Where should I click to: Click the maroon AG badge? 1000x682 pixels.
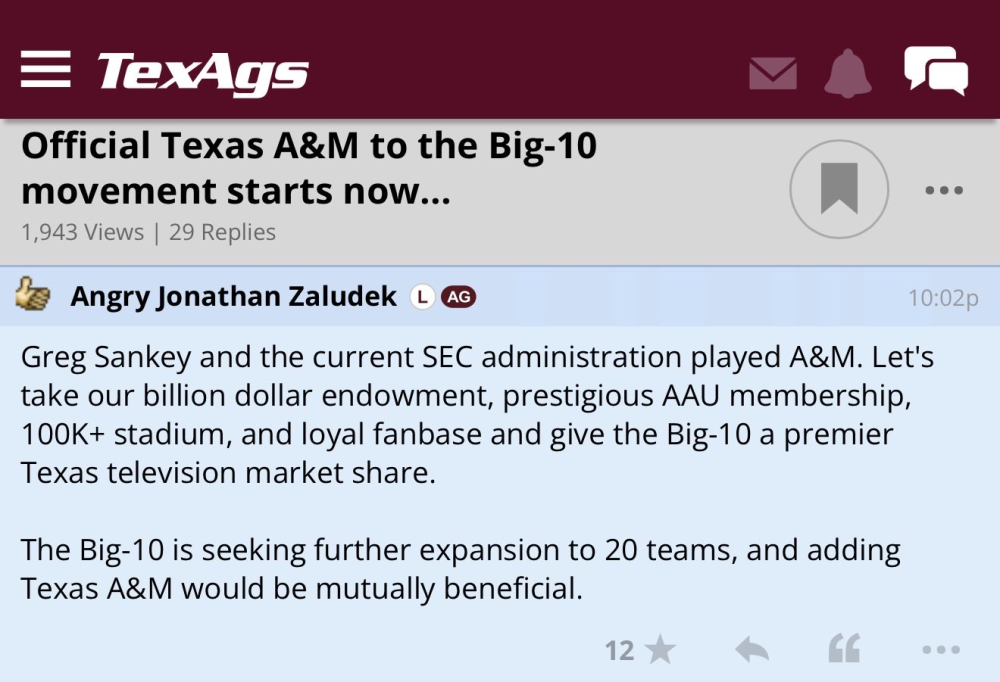click(458, 297)
